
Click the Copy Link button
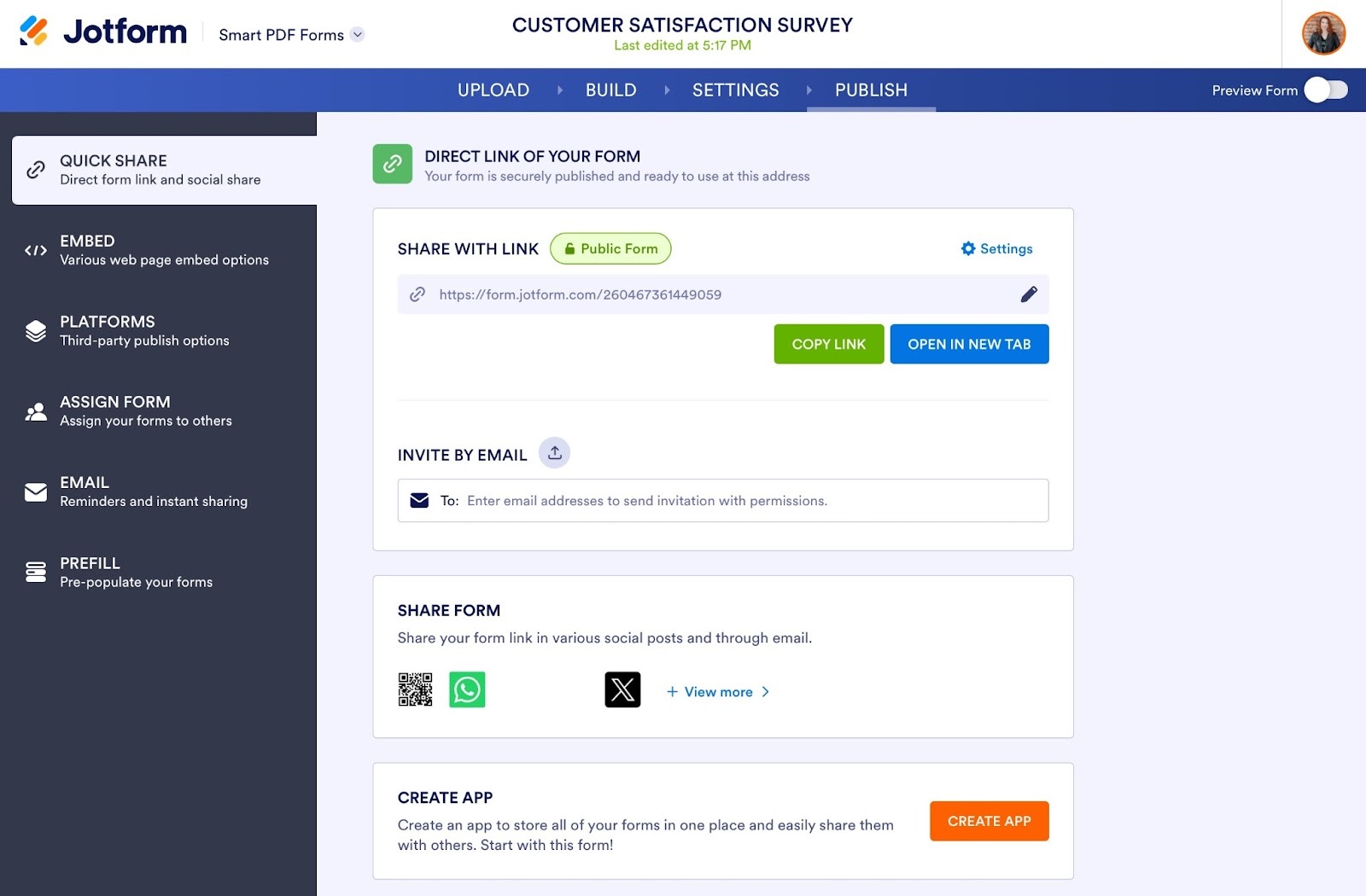[x=827, y=344]
